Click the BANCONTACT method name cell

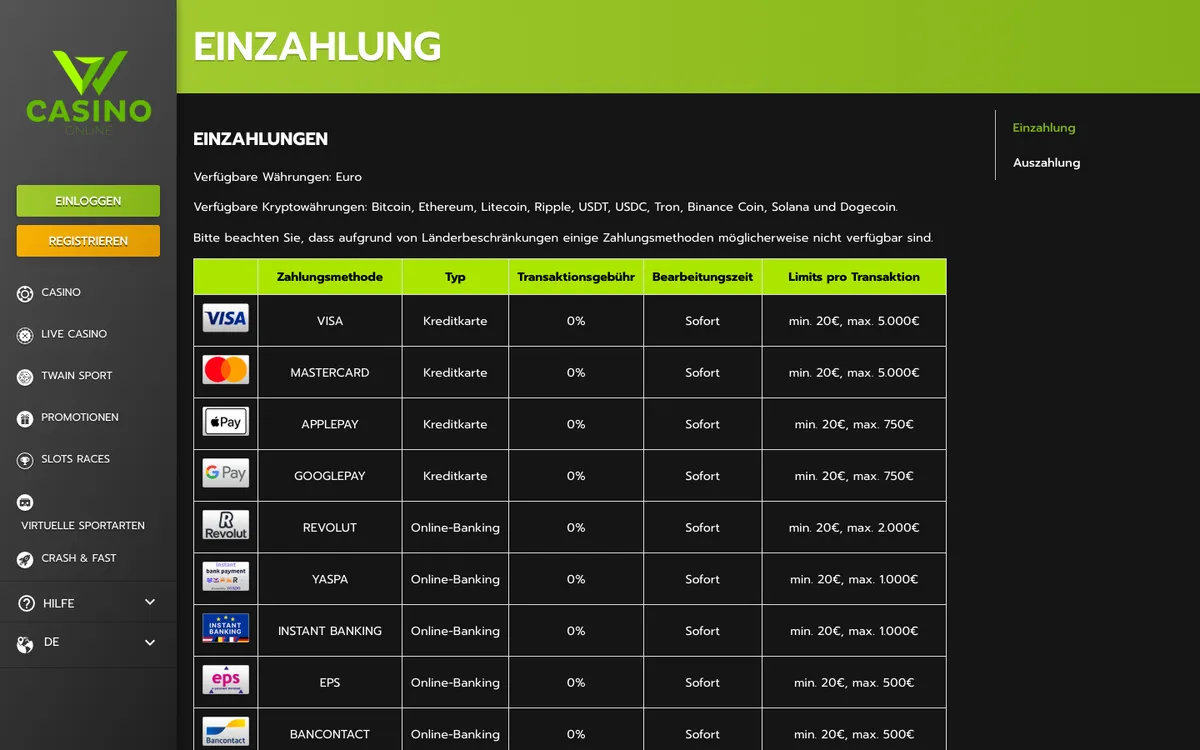coord(330,734)
